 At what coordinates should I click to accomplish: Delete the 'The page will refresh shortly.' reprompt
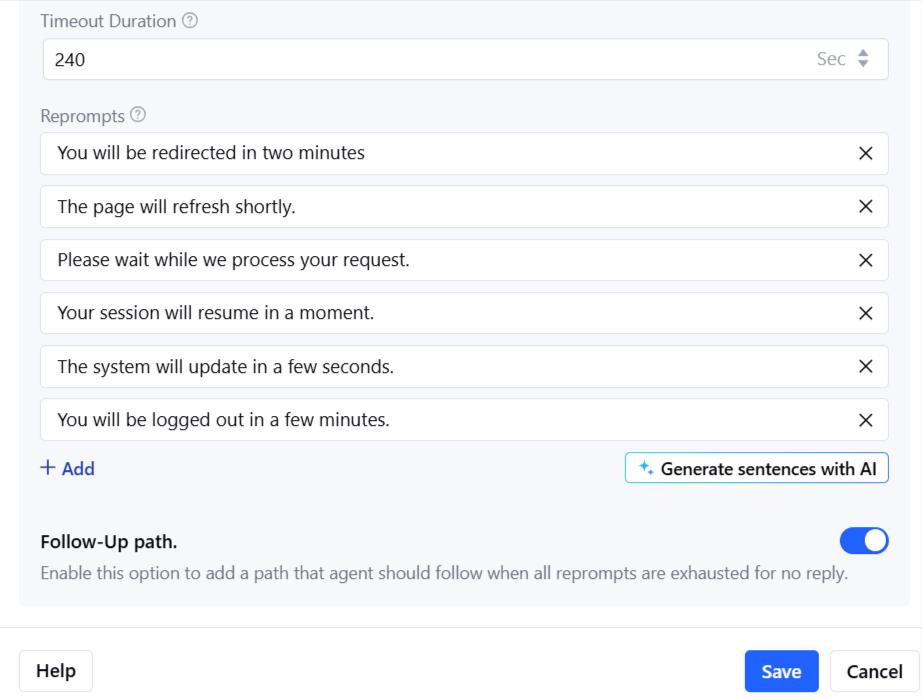click(865, 207)
